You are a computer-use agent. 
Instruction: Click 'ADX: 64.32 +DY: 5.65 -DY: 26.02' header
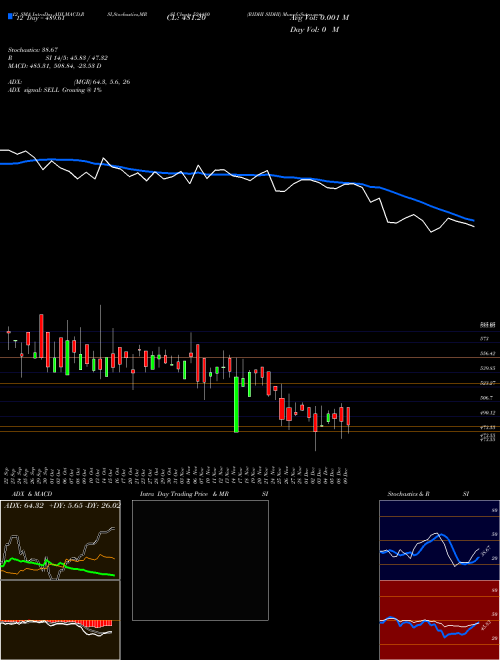[x=62, y=505]
